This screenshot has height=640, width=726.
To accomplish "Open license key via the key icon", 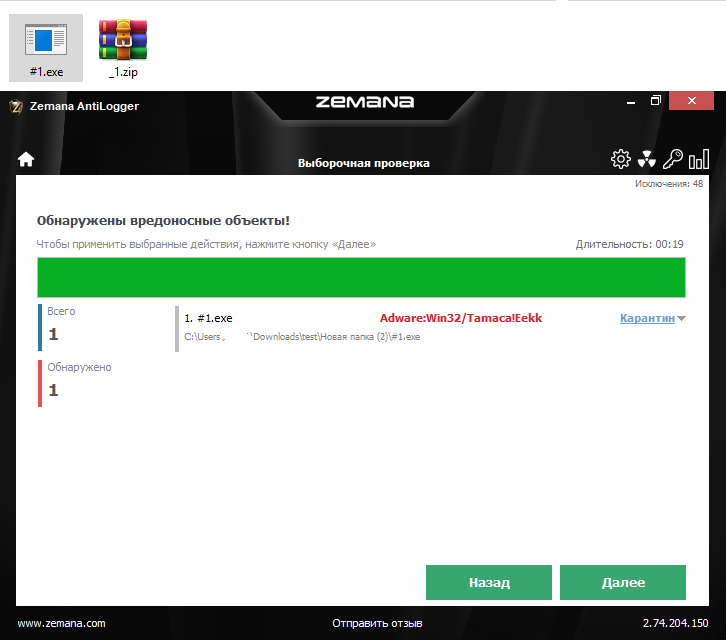I will tap(672, 159).
